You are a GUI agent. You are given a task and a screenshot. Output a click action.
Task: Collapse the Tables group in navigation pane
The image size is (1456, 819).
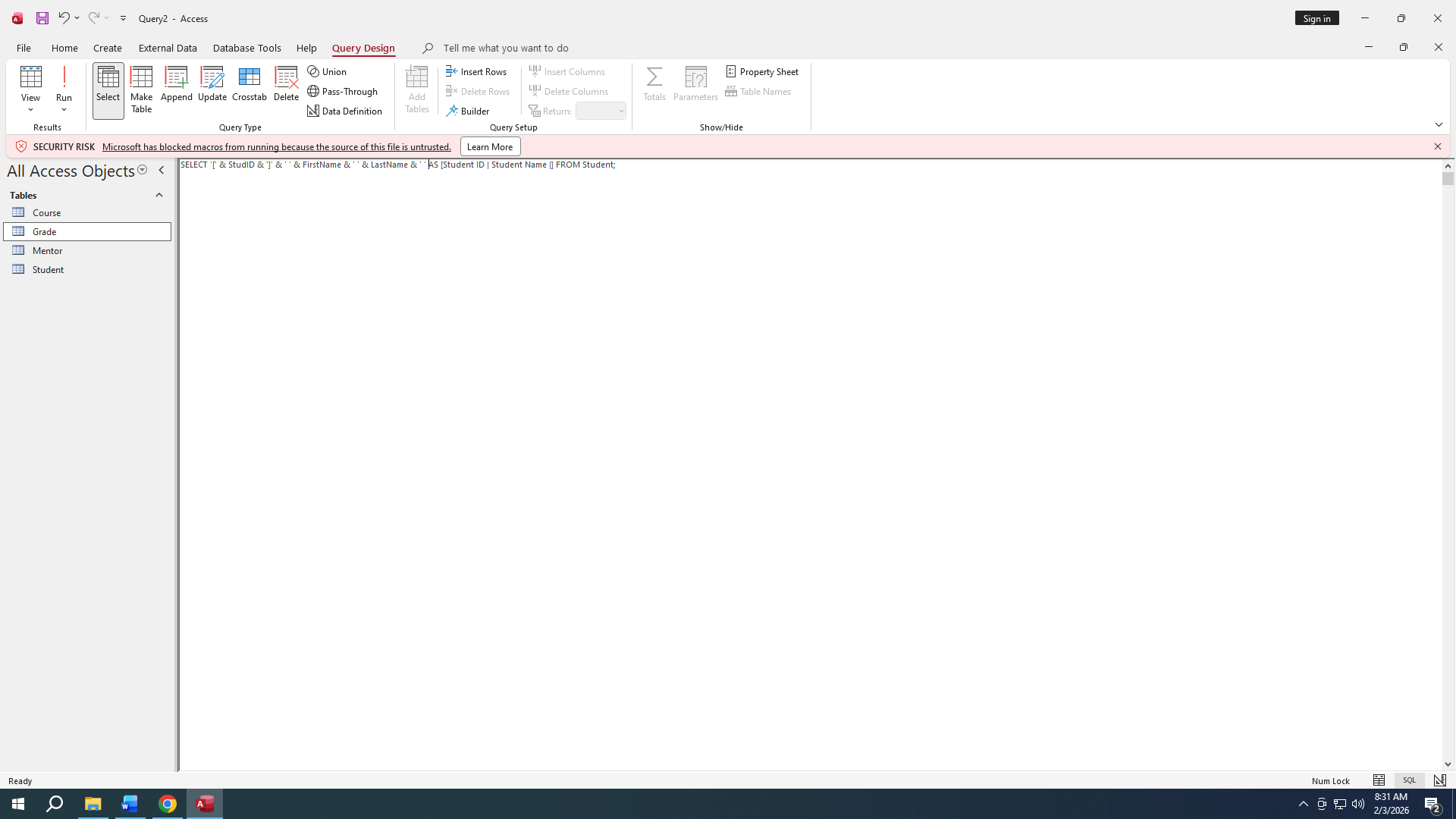point(159,195)
